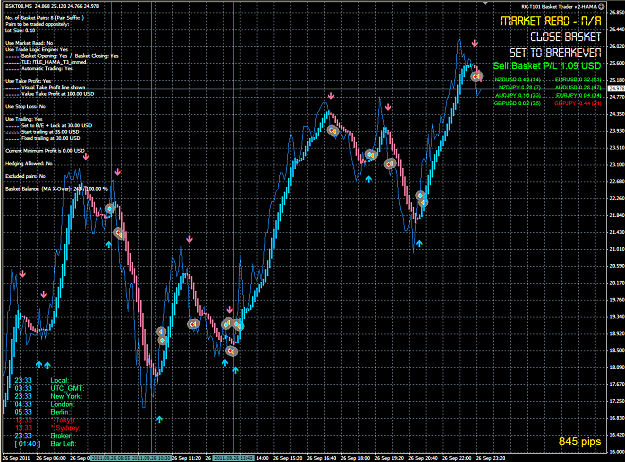The height and width of the screenshot is (462, 625).
Task: Click the Use Trailing: Yes line
Action: (24, 119)
